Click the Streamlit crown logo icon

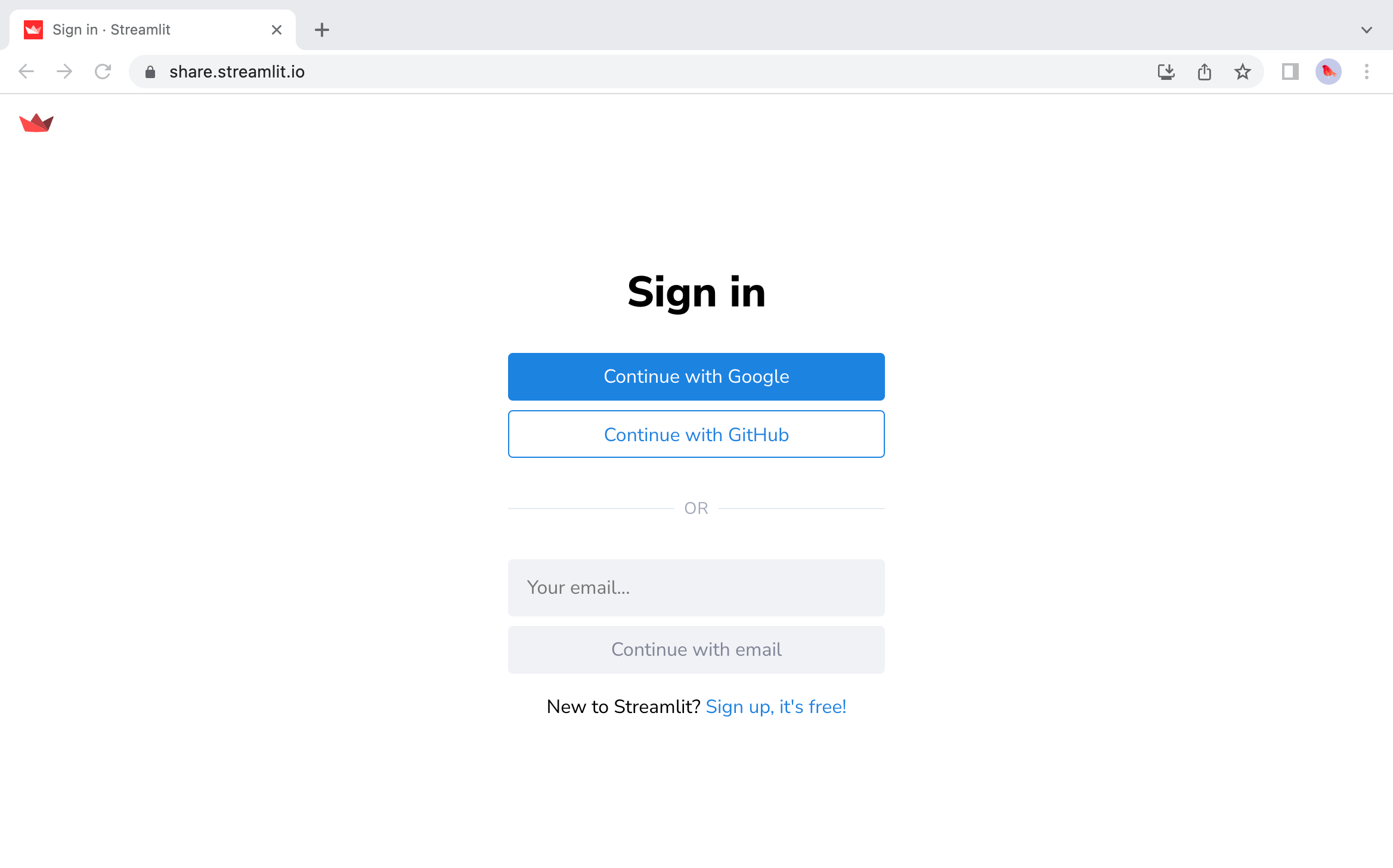pyautogui.click(x=36, y=123)
